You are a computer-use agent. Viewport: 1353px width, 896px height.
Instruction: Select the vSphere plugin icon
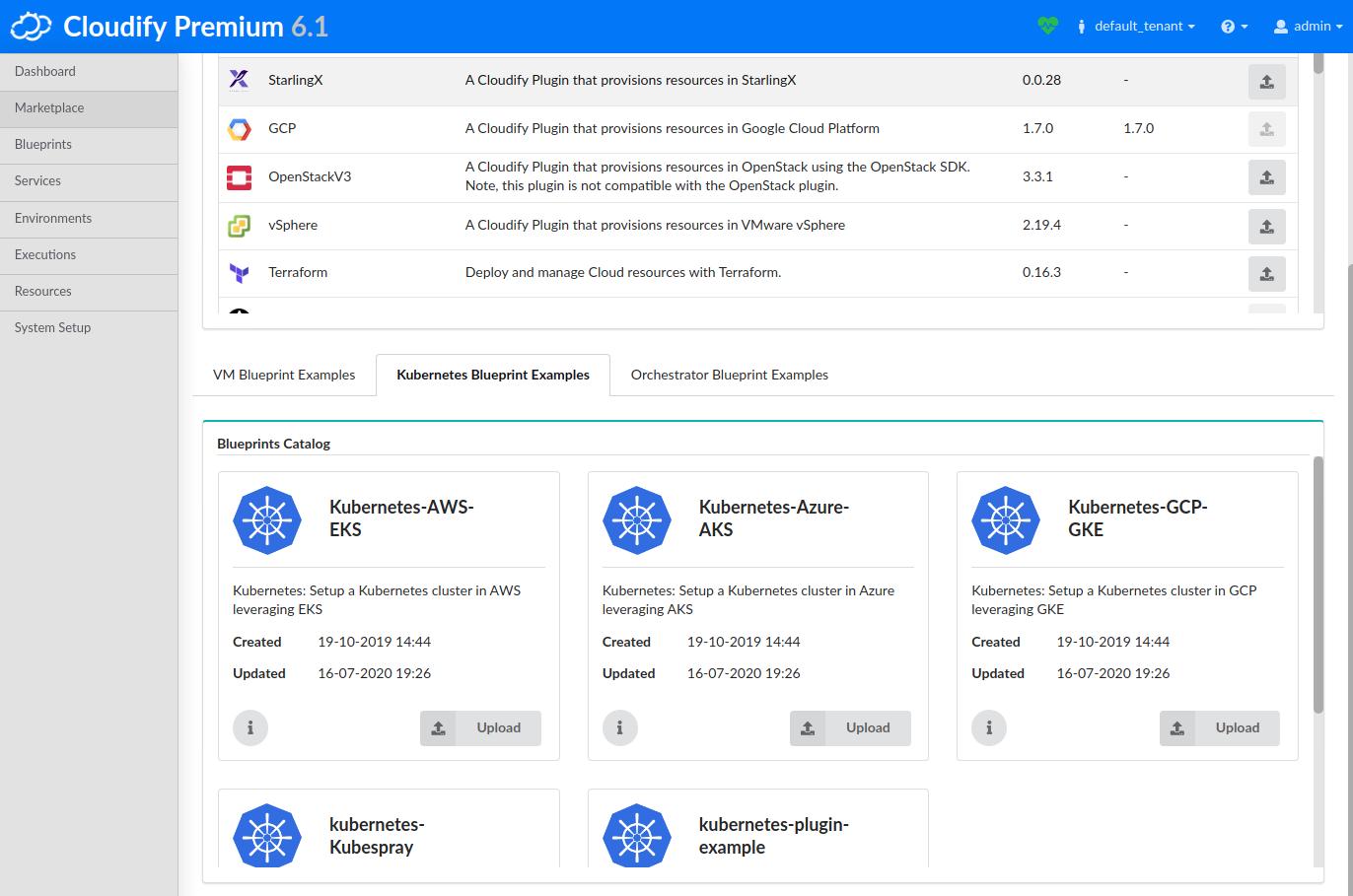[238, 226]
